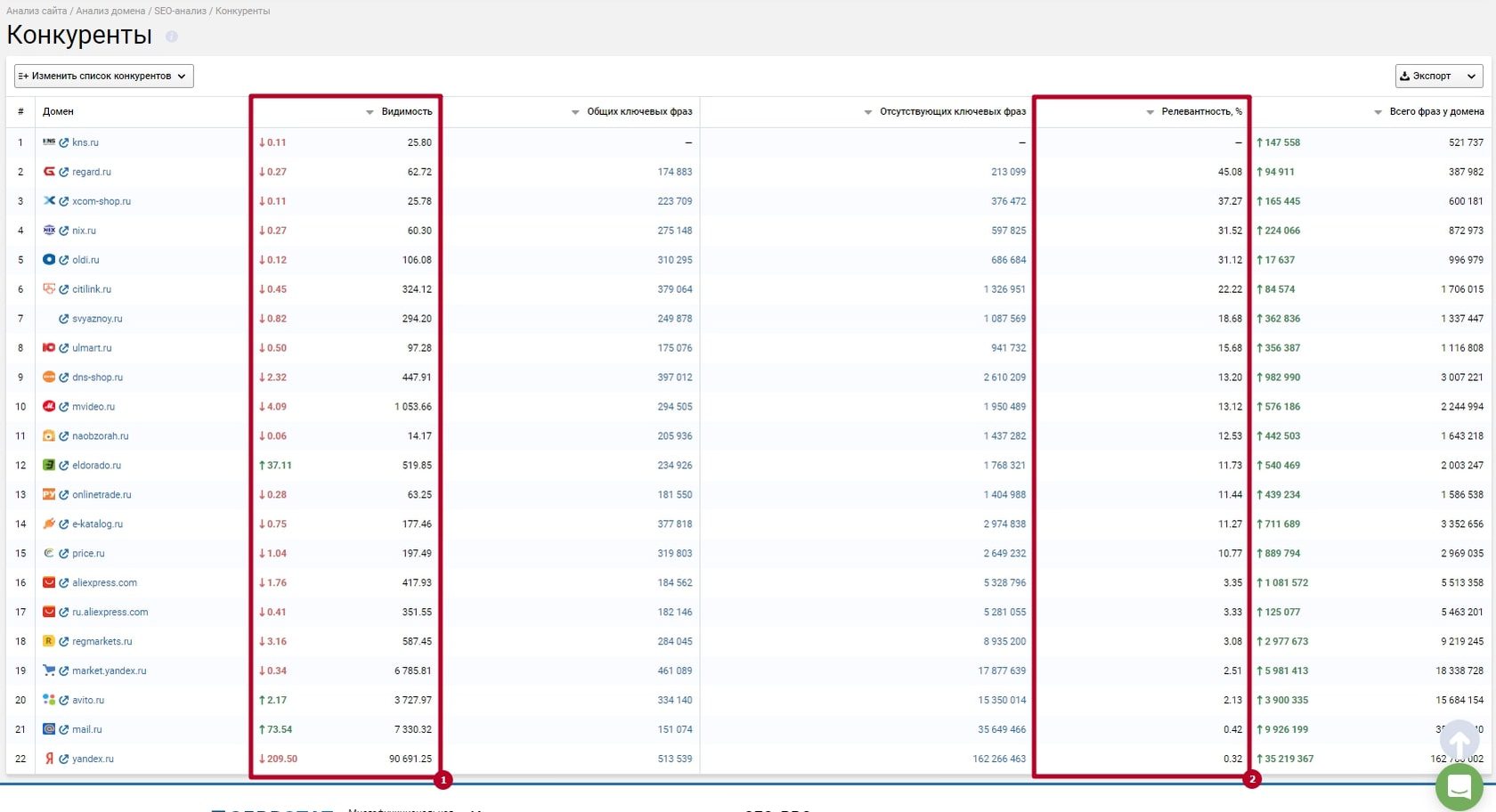The image size is (1496, 812).
Task: Open market.yandex.ru domain link
Action: click(x=110, y=671)
